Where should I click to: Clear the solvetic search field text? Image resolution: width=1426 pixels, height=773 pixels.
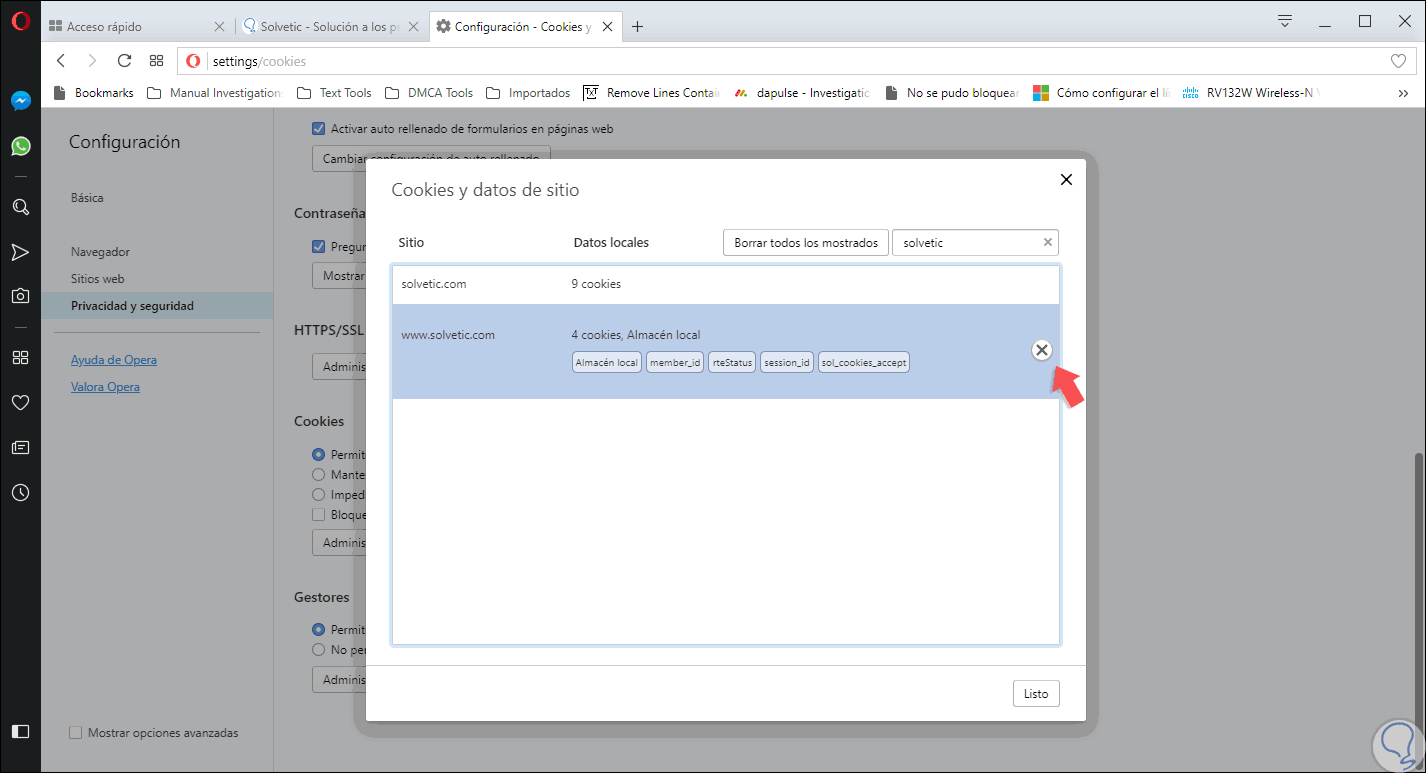[x=1048, y=242]
